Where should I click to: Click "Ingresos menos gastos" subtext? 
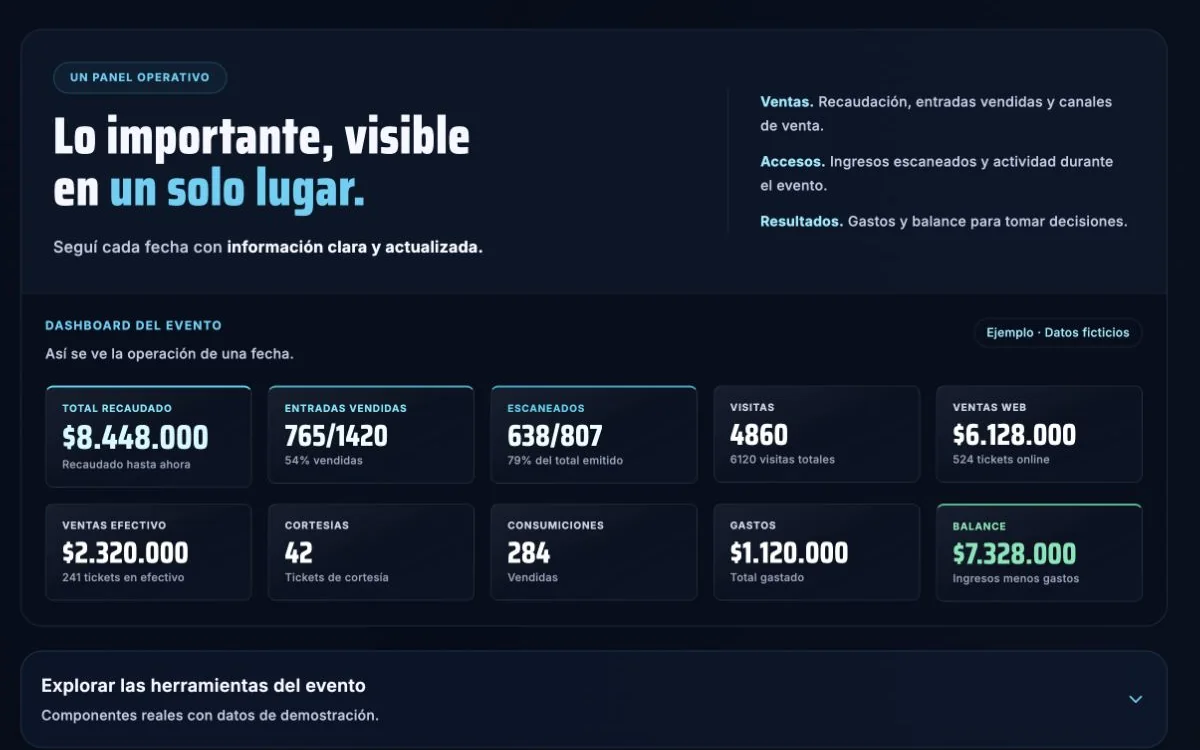click(x=1016, y=579)
